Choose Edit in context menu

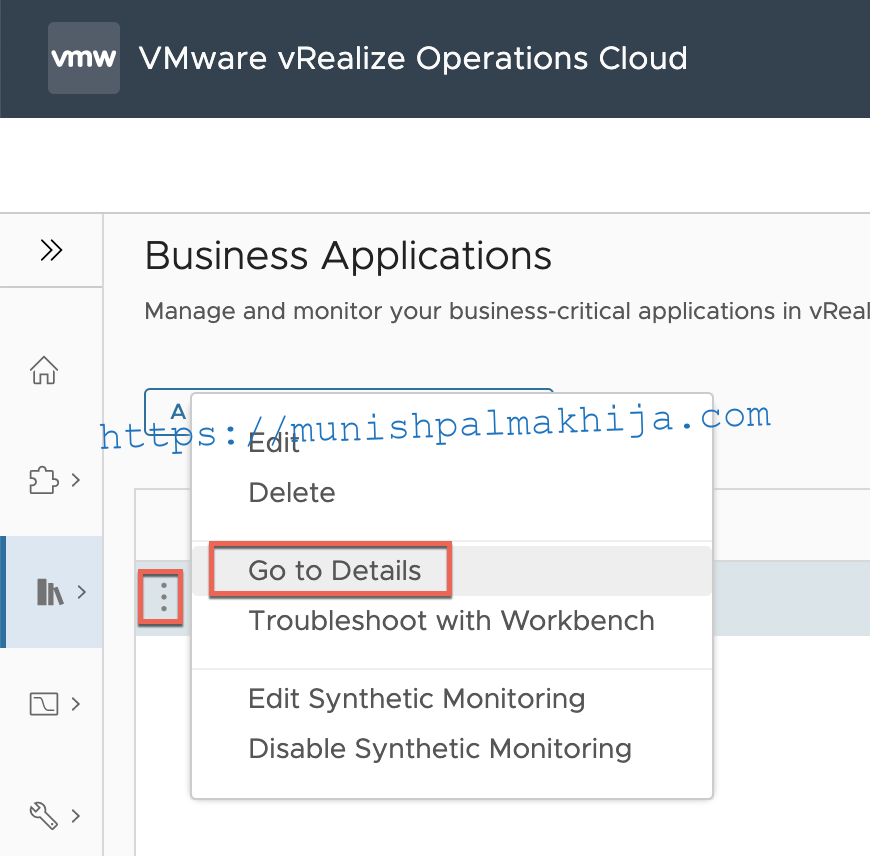click(274, 443)
